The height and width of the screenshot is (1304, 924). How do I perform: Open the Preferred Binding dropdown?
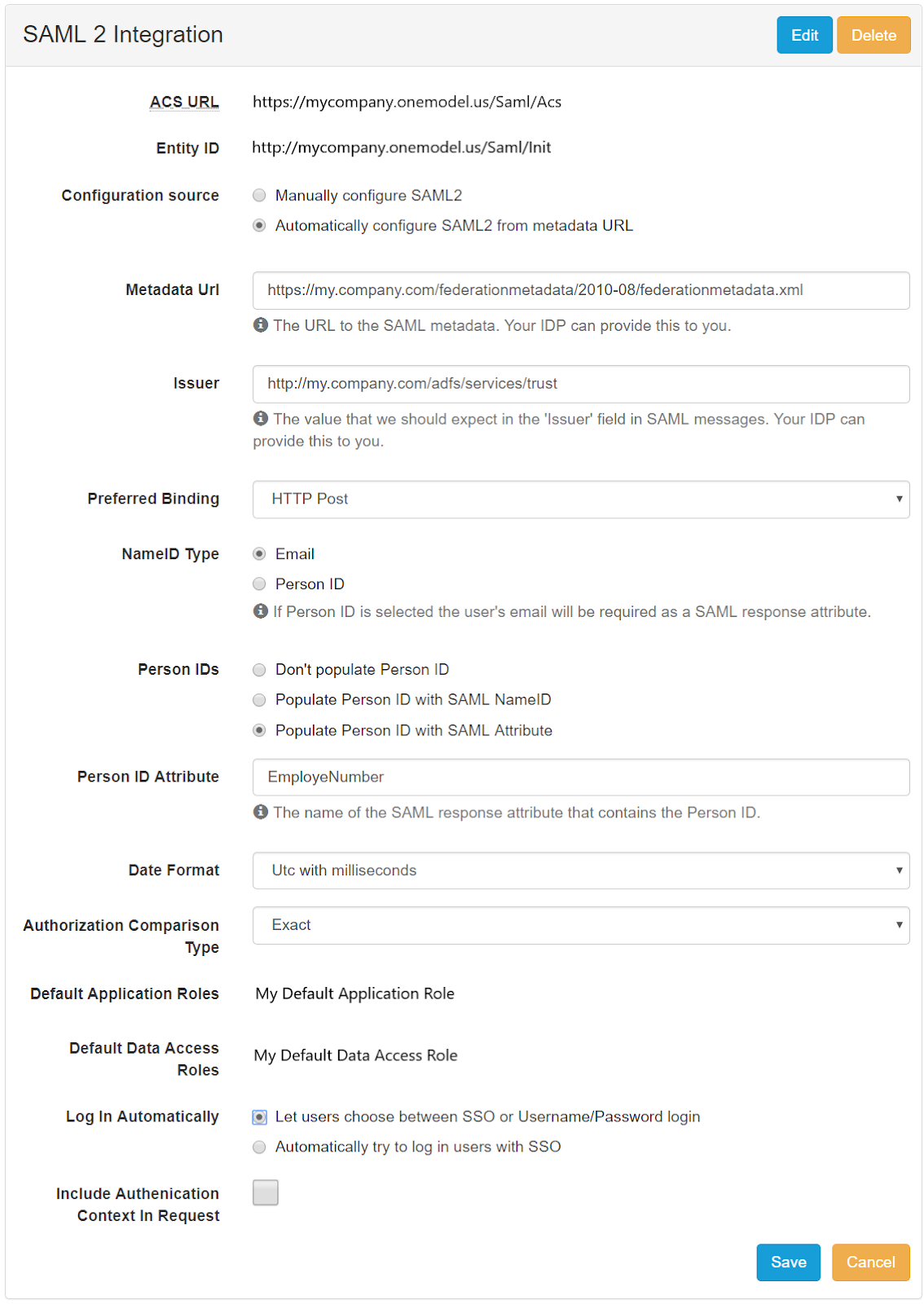pyautogui.click(x=580, y=499)
